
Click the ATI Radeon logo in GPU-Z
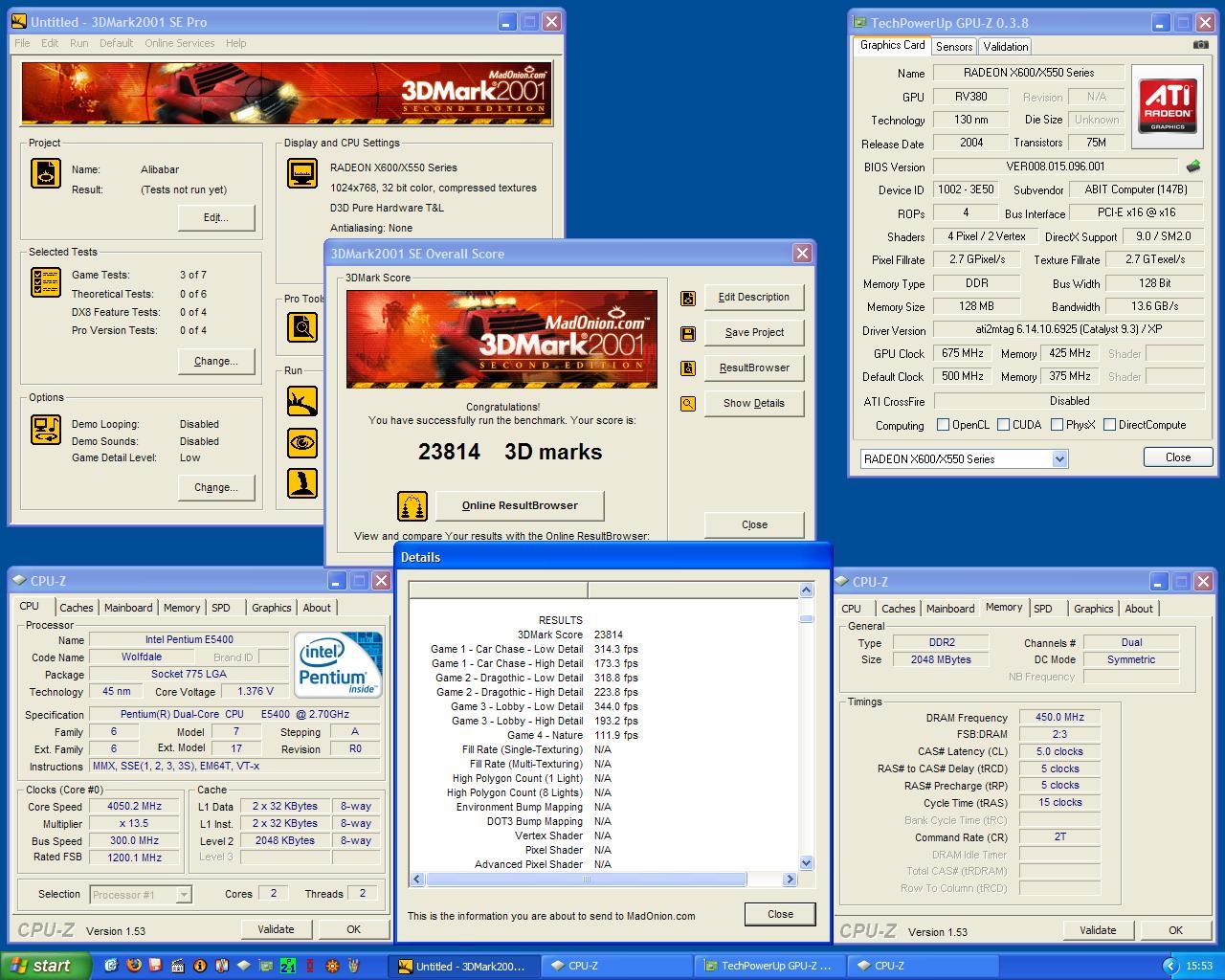(1168, 106)
